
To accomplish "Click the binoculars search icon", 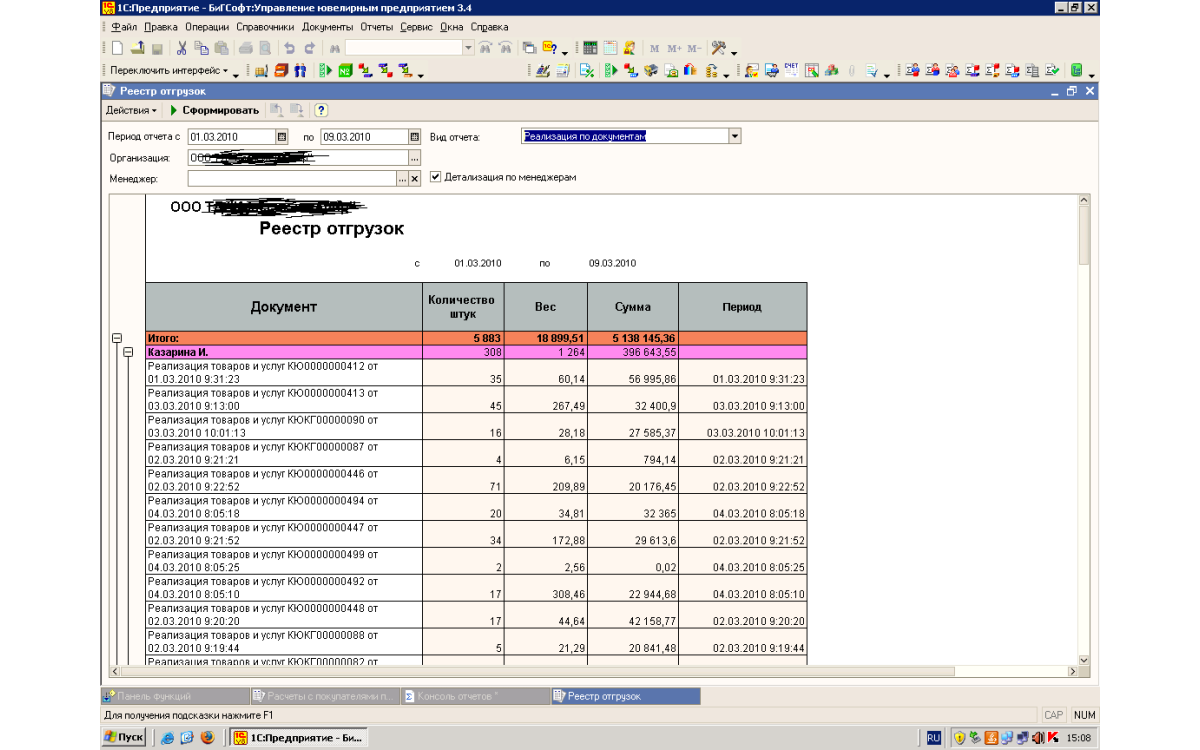I will (336, 48).
